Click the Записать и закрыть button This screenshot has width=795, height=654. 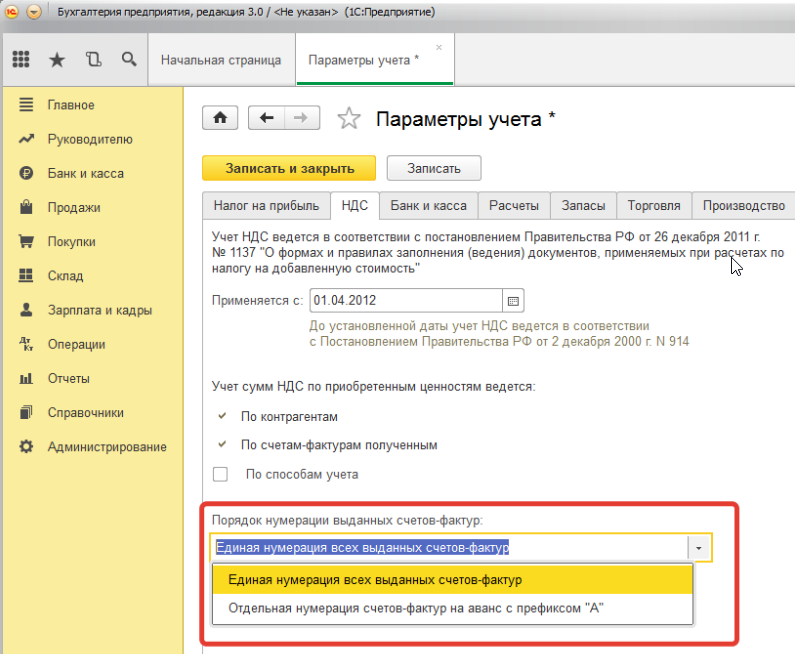(x=289, y=168)
